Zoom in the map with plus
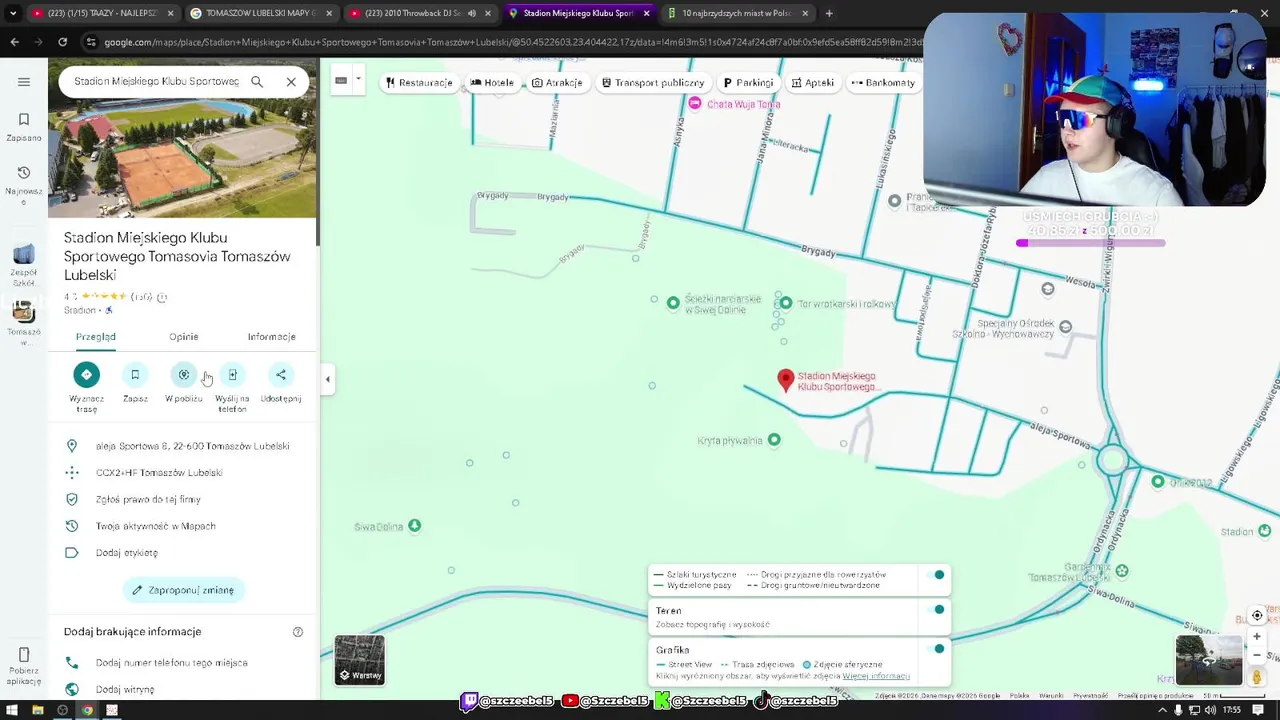 tap(1257, 637)
